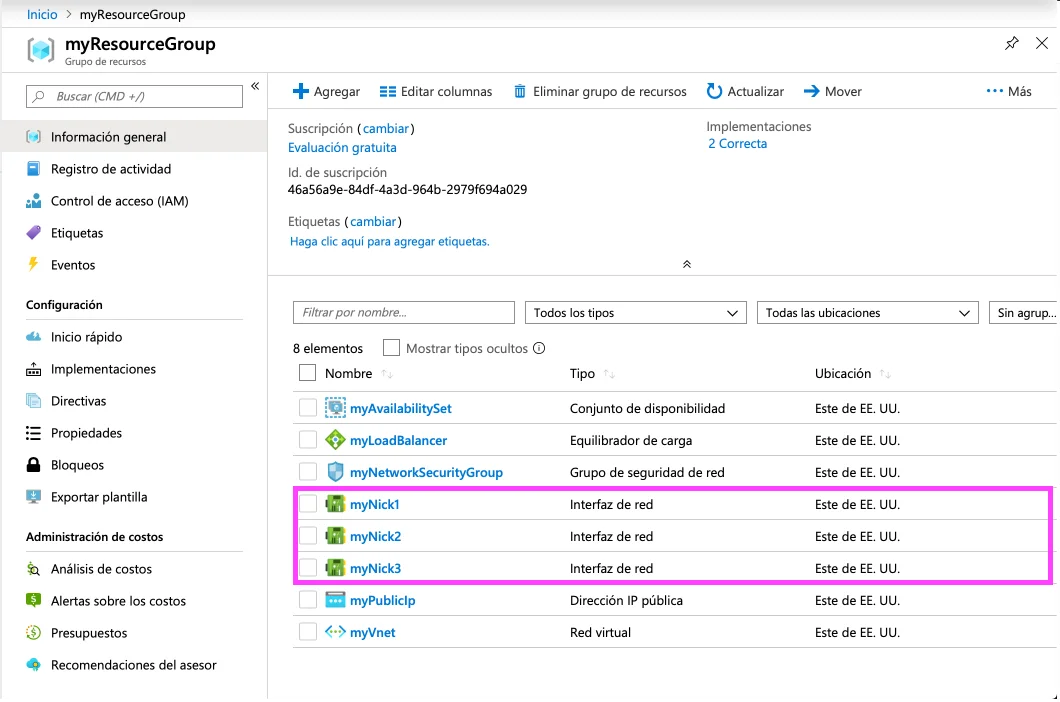Open the Todas las ubicaciones dropdown
The width and height of the screenshot is (1060, 702).
point(867,312)
